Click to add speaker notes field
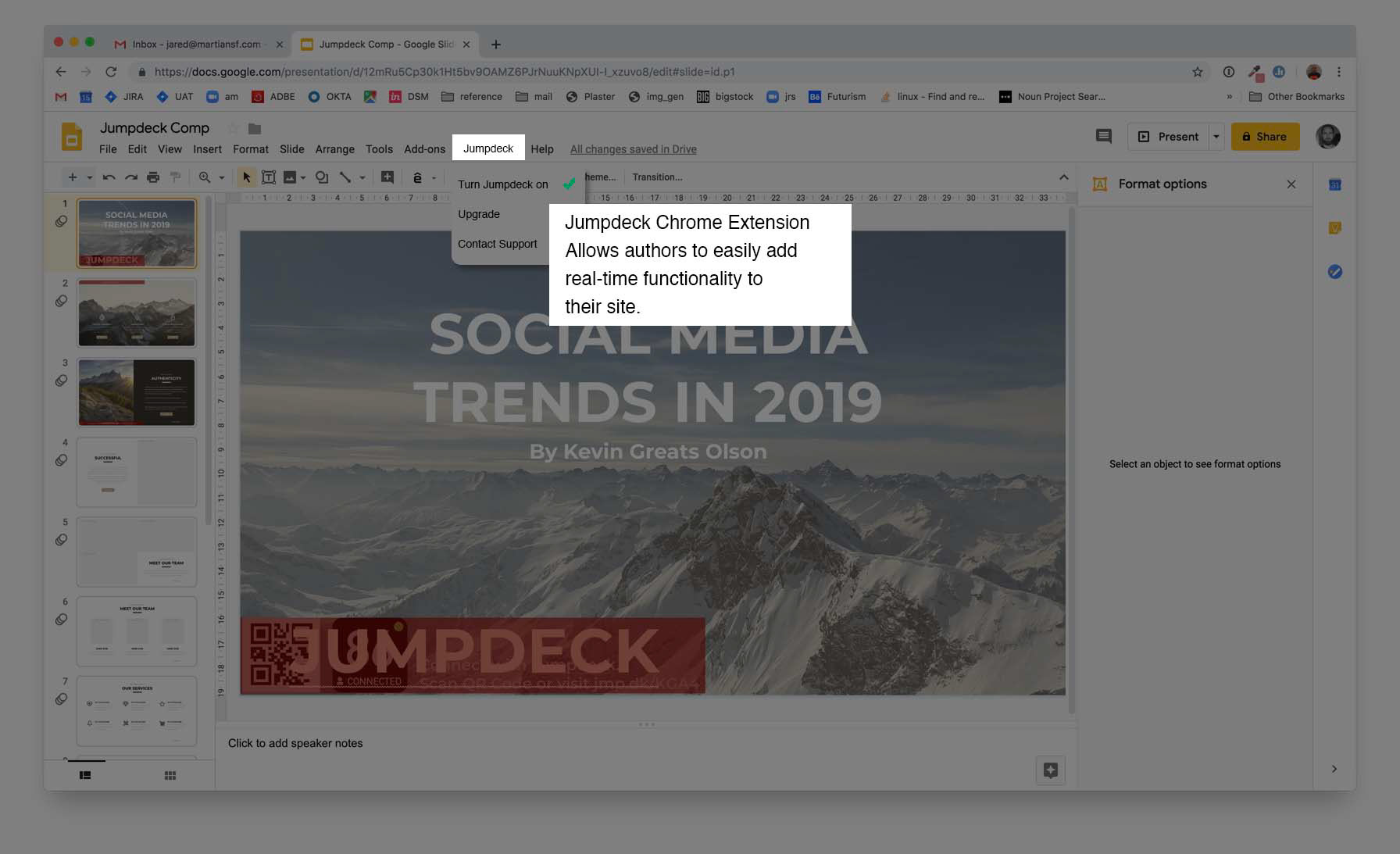Image resolution: width=1400 pixels, height=854 pixels. [x=295, y=743]
